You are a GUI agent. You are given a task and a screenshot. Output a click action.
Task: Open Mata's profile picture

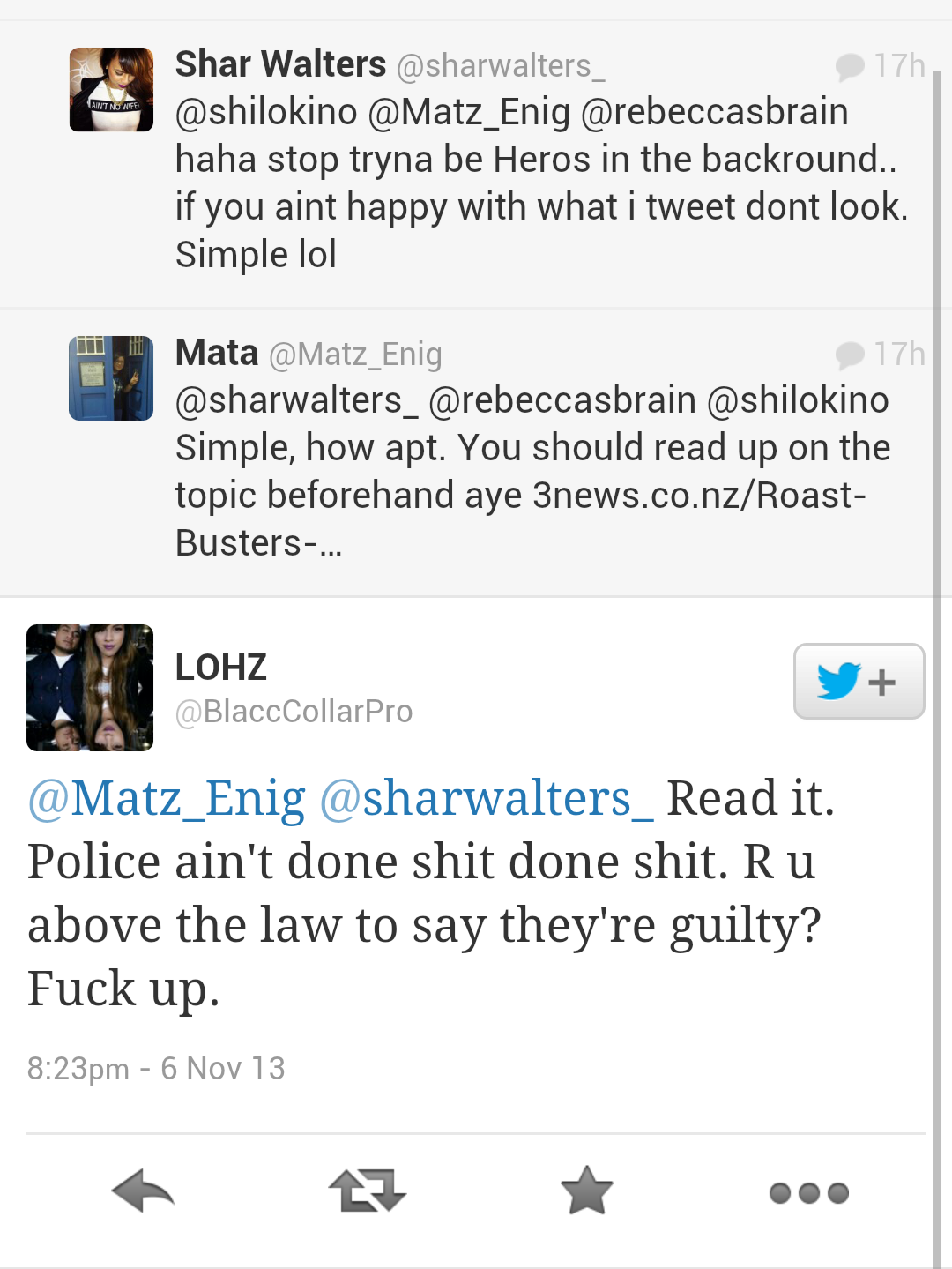pos(111,378)
